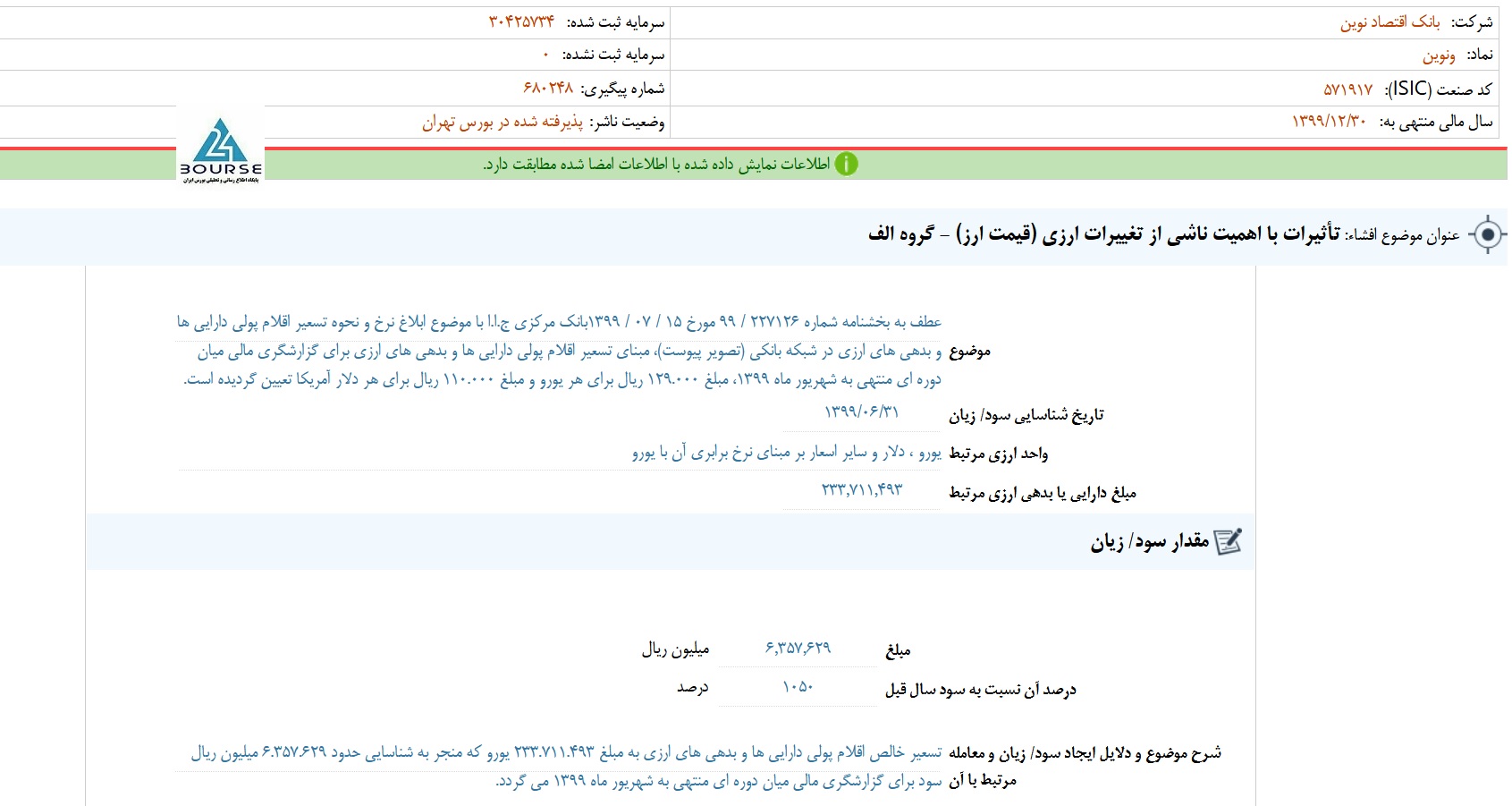Click the Bourse24 logo
This screenshot has width=1512, height=806.
pyautogui.click(x=221, y=149)
